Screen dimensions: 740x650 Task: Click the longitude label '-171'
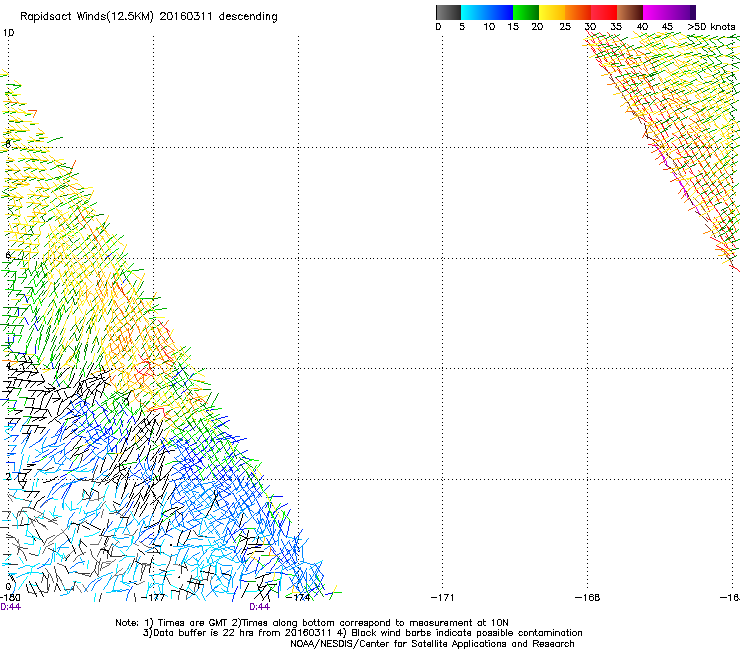[x=443, y=598]
